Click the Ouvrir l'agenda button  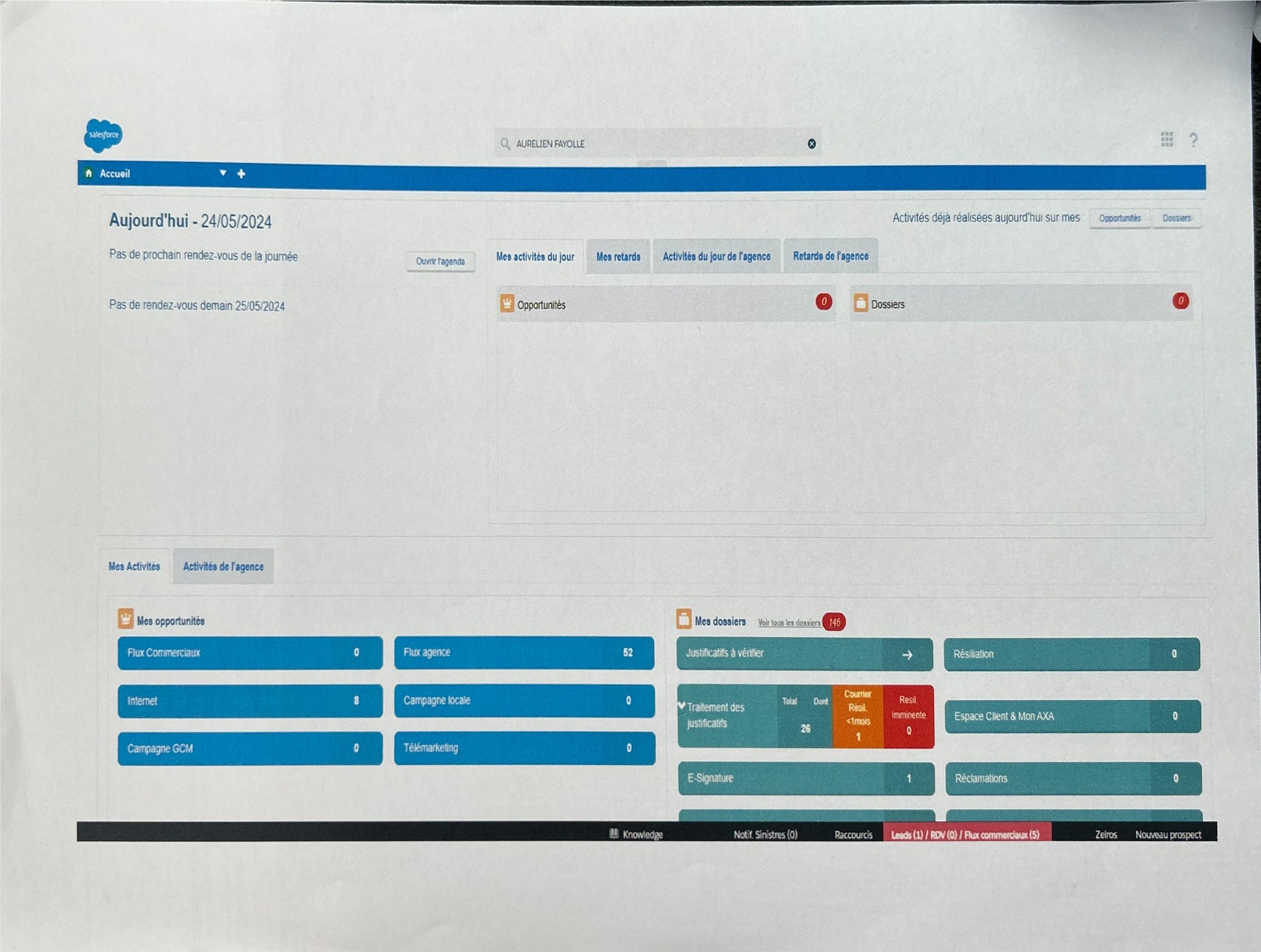coord(440,261)
